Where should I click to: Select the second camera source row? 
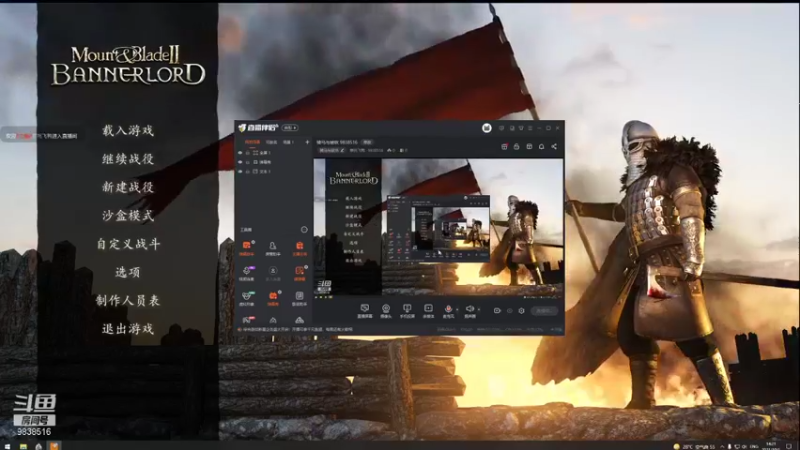(274, 162)
